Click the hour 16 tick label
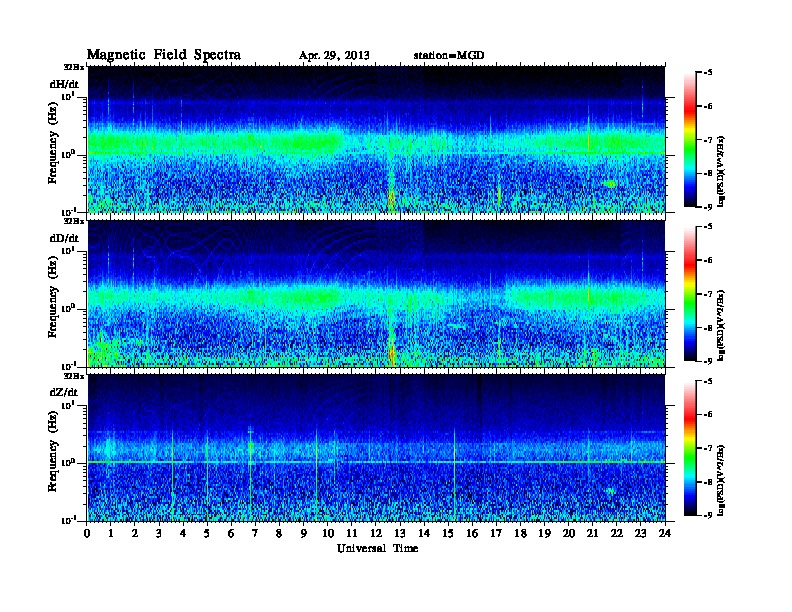792x612 pixels. pos(472,534)
